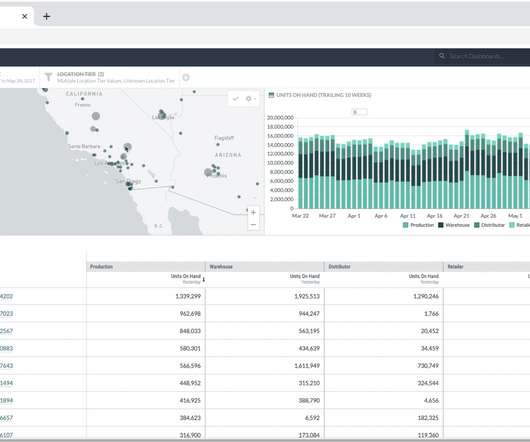Select the Distributor column group header

coord(384,267)
